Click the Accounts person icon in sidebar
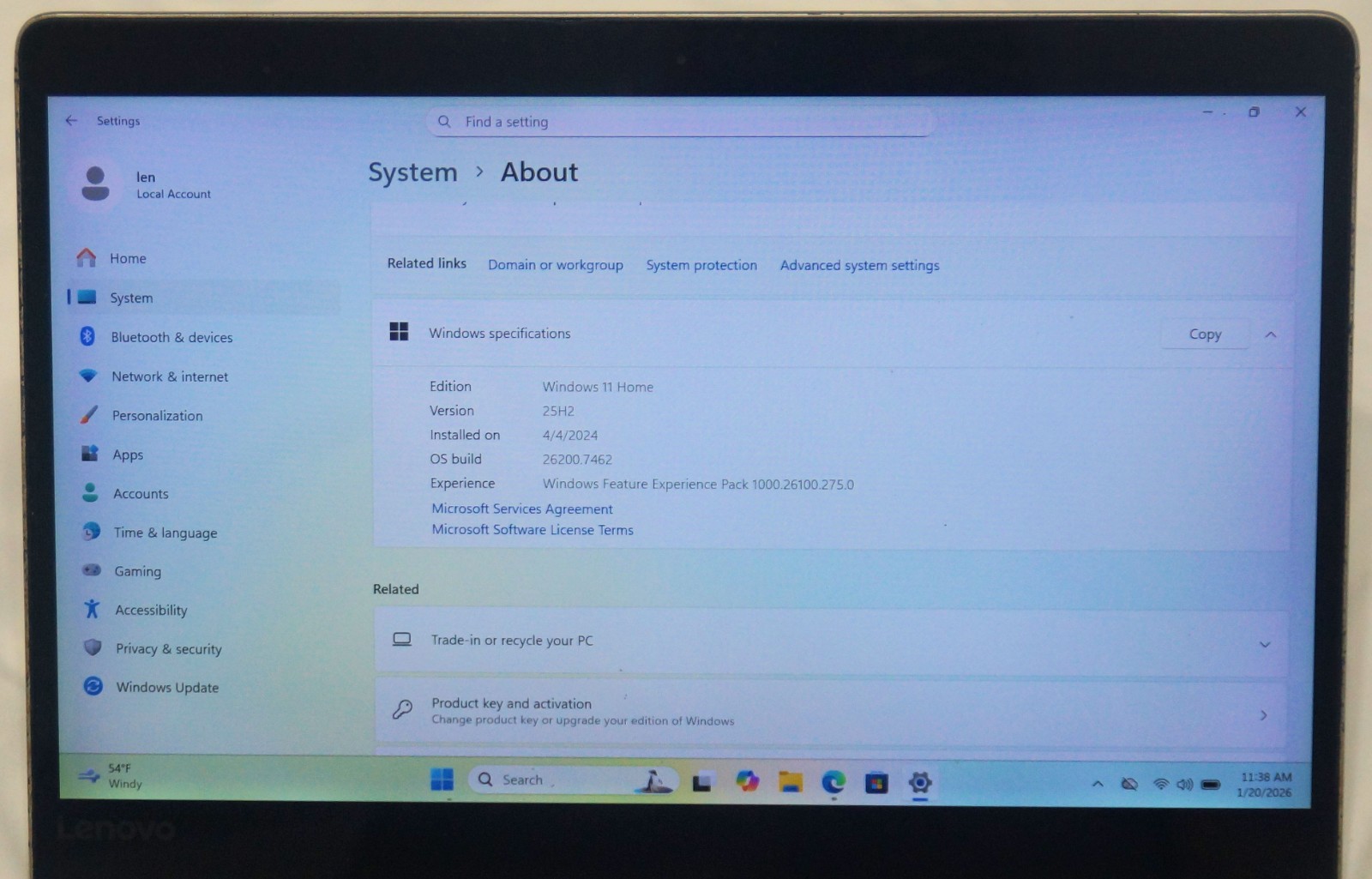 tap(90, 492)
